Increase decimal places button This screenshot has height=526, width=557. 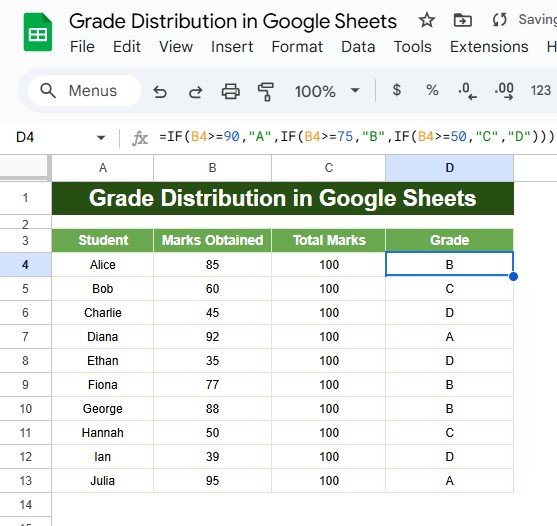click(x=504, y=91)
